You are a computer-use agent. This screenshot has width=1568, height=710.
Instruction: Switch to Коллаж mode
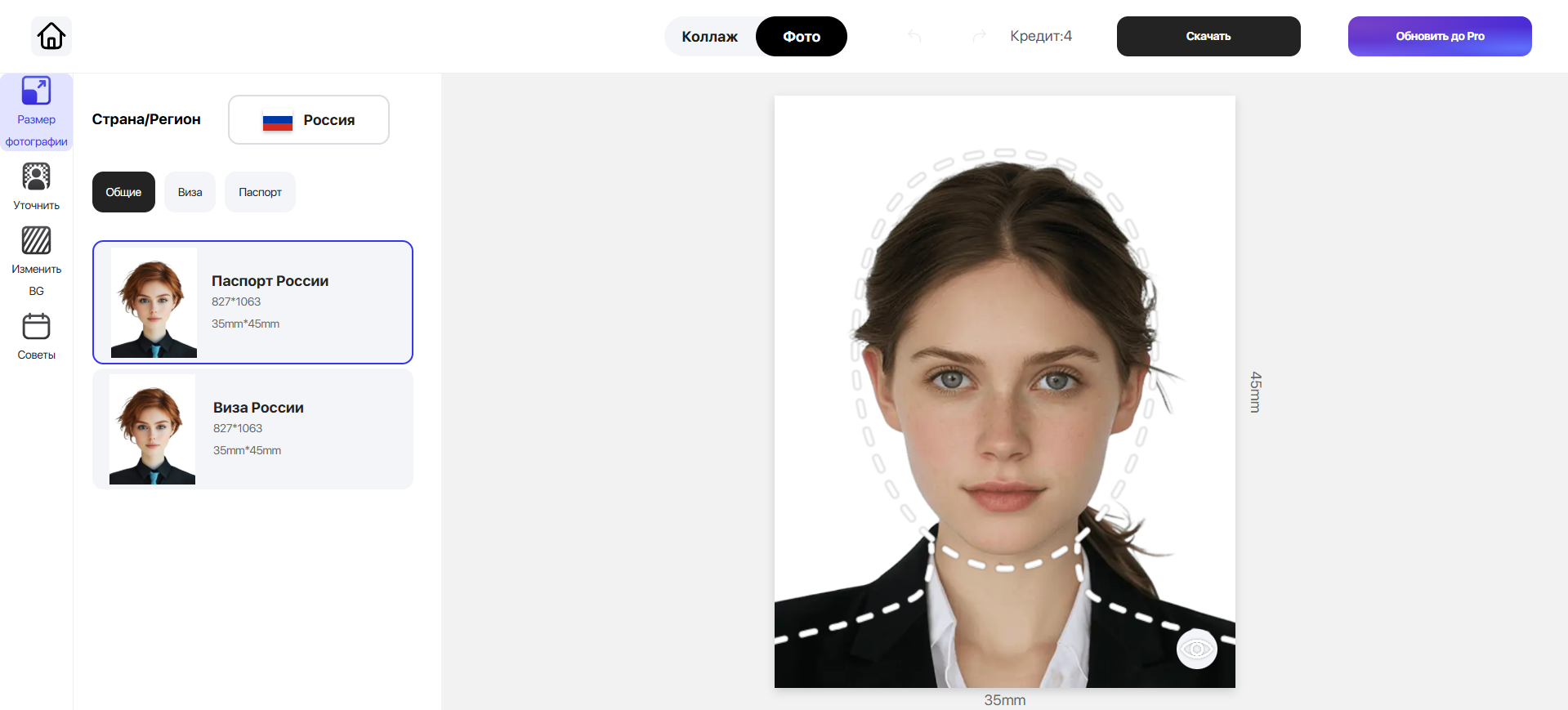[709, 37]
